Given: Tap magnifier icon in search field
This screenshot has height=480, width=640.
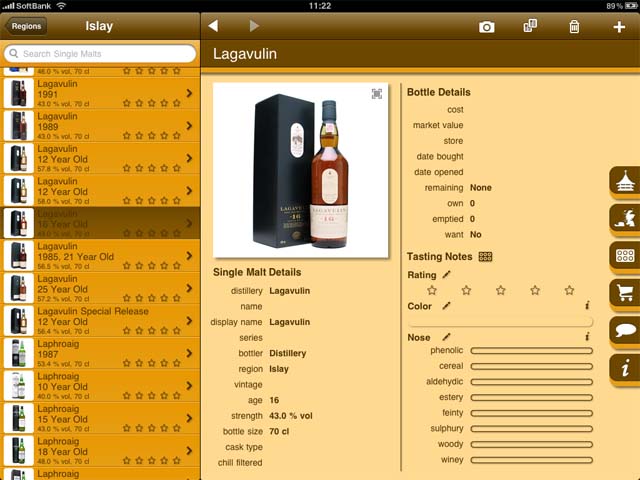Looking at the screenshot, I should 13,53.
